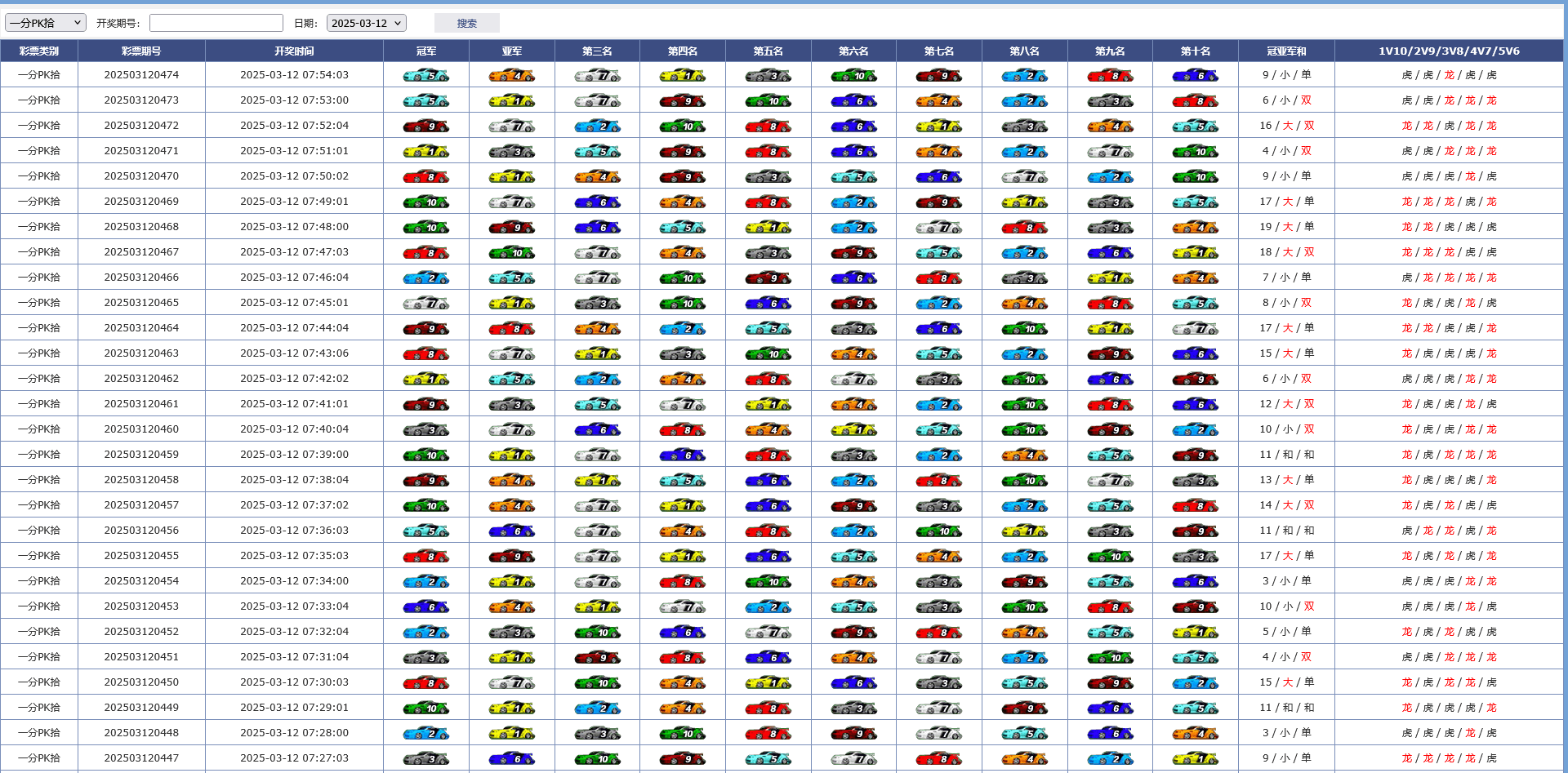Viewport: 1568px width, 773px height.
Task: Open the 日期 date dropdown showing 2025-03-12
Action: [366, 23]
